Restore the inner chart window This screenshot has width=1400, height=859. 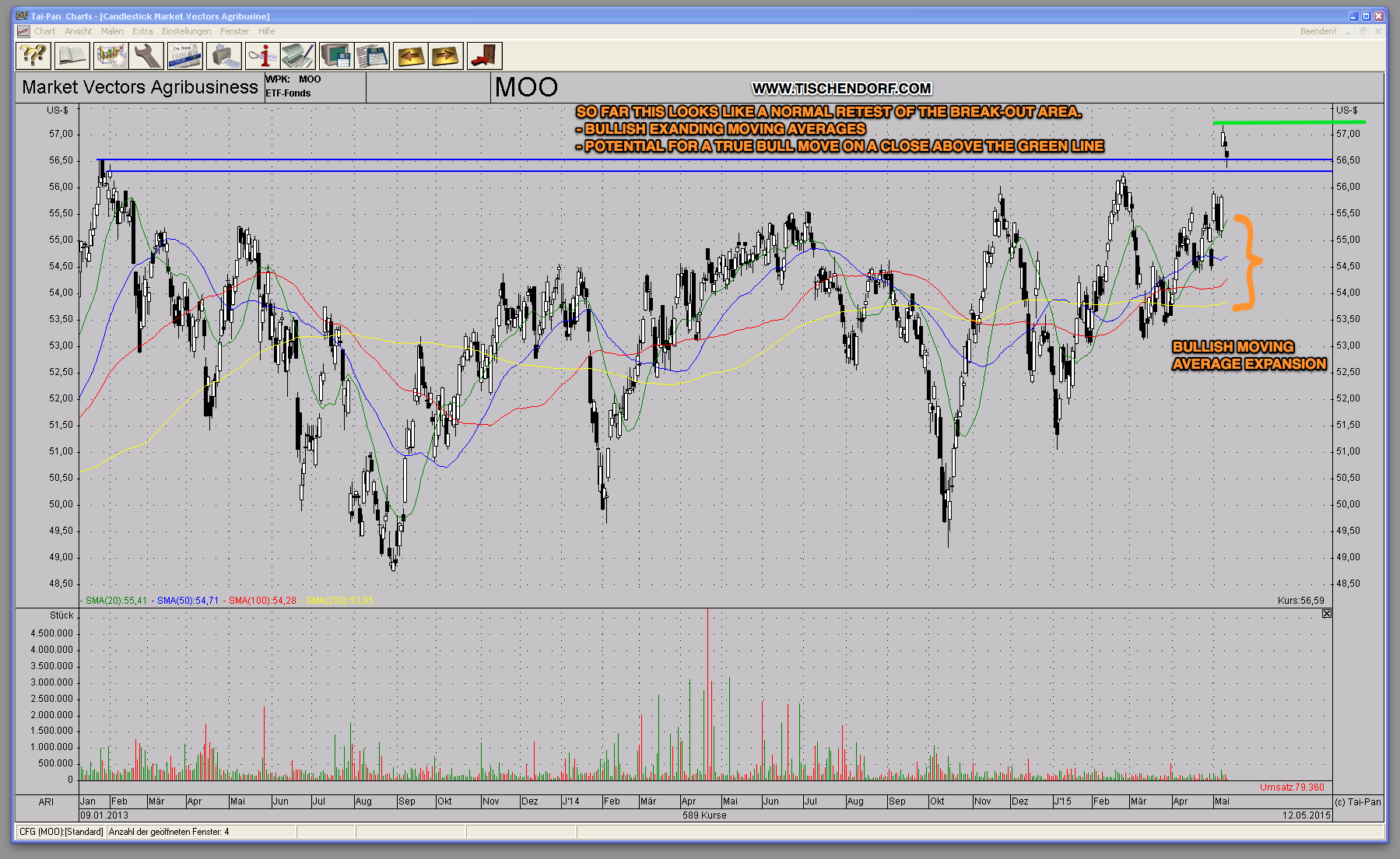point(1363,31)
